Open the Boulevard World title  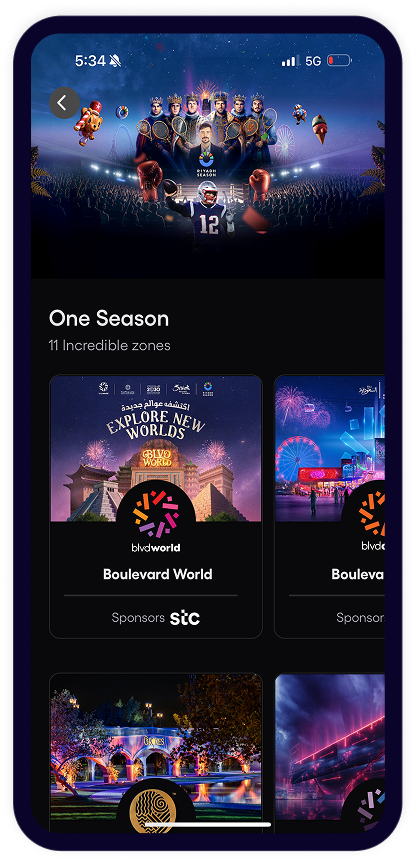(158, 574)
